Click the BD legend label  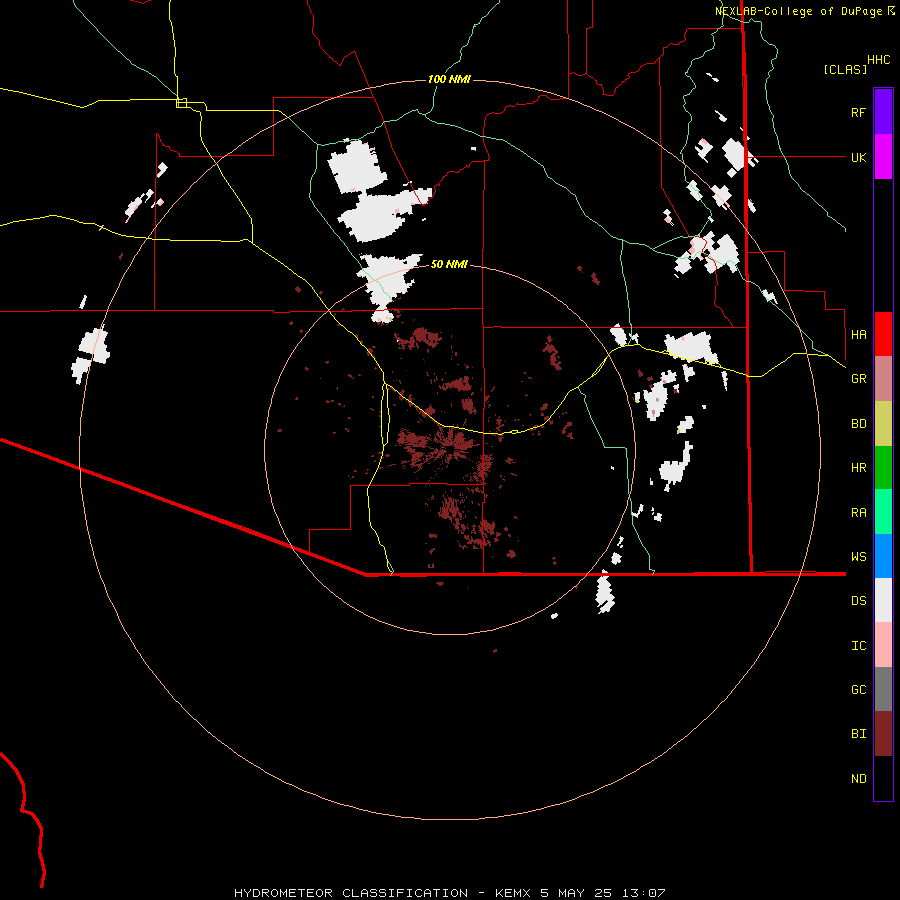858,424
